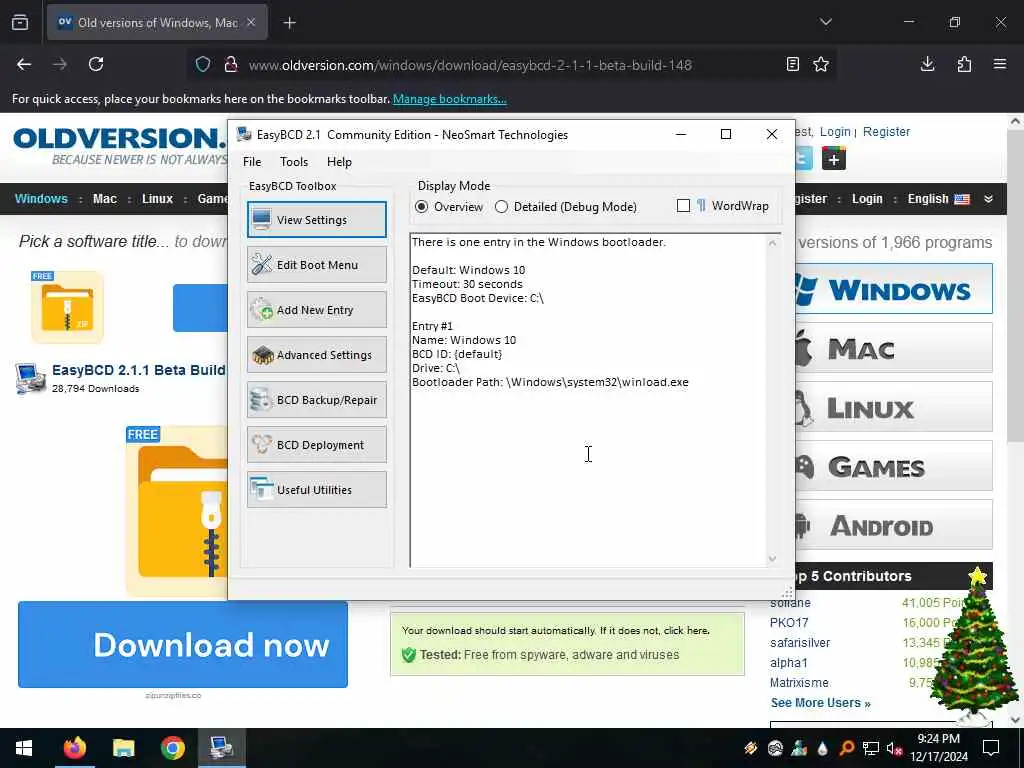Viewport: 1024px width, 768px height.
Task: Open Useful Utilities in EasyBCD
Action: (317, 490)
